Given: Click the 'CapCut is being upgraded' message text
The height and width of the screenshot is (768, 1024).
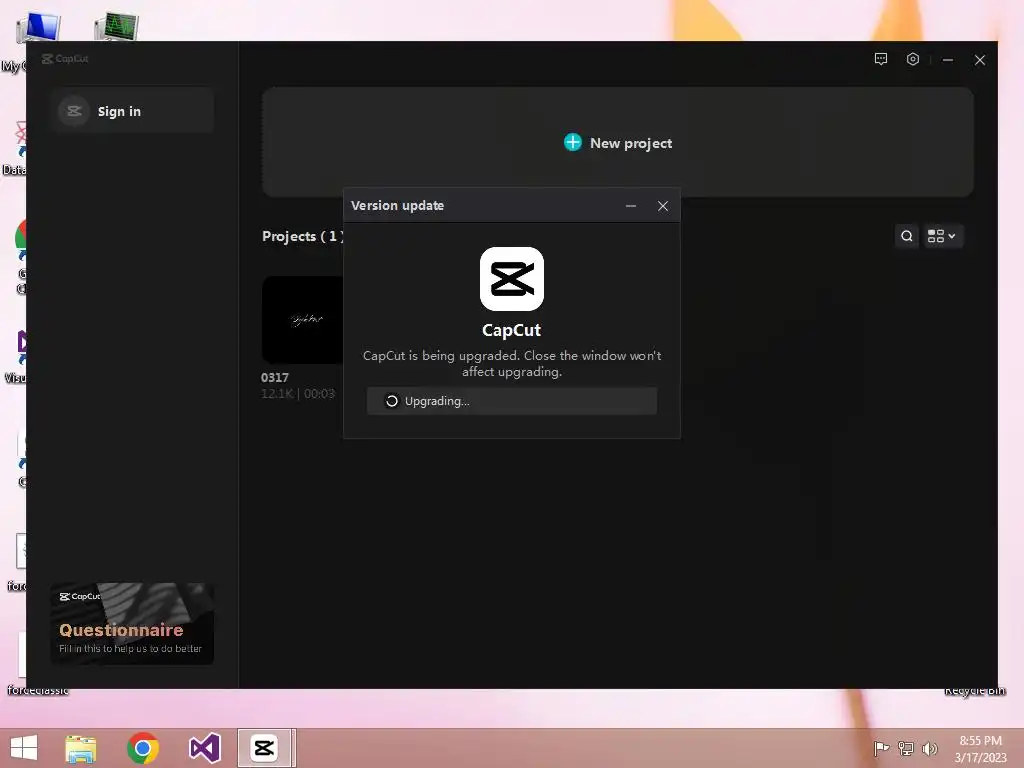Looking at the screenshot, I should click(x=512, y=364).
